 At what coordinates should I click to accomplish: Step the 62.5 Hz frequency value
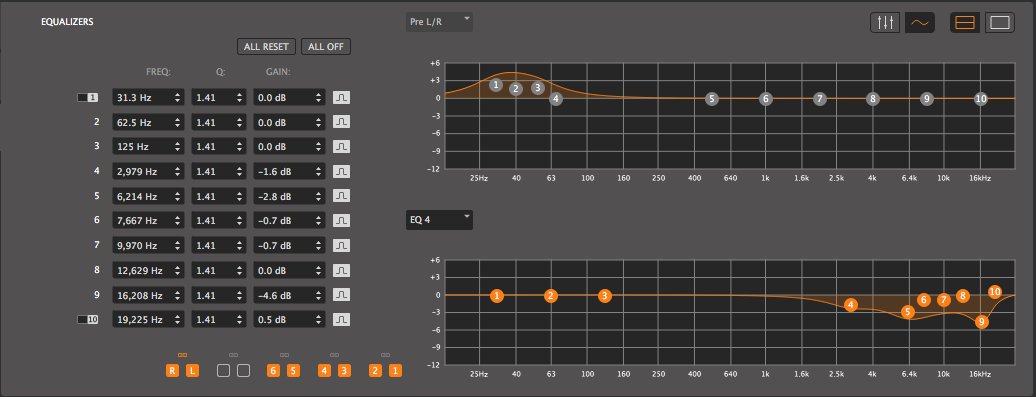pos(177,122)
